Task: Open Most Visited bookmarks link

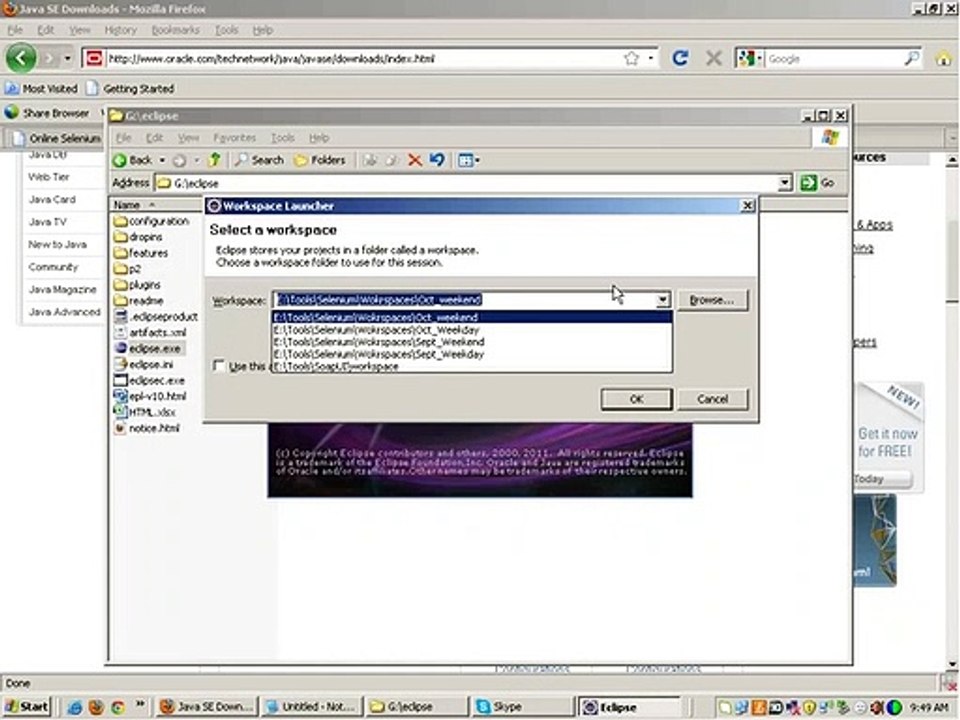Action: pyautogui.click(x=41, y=89)
